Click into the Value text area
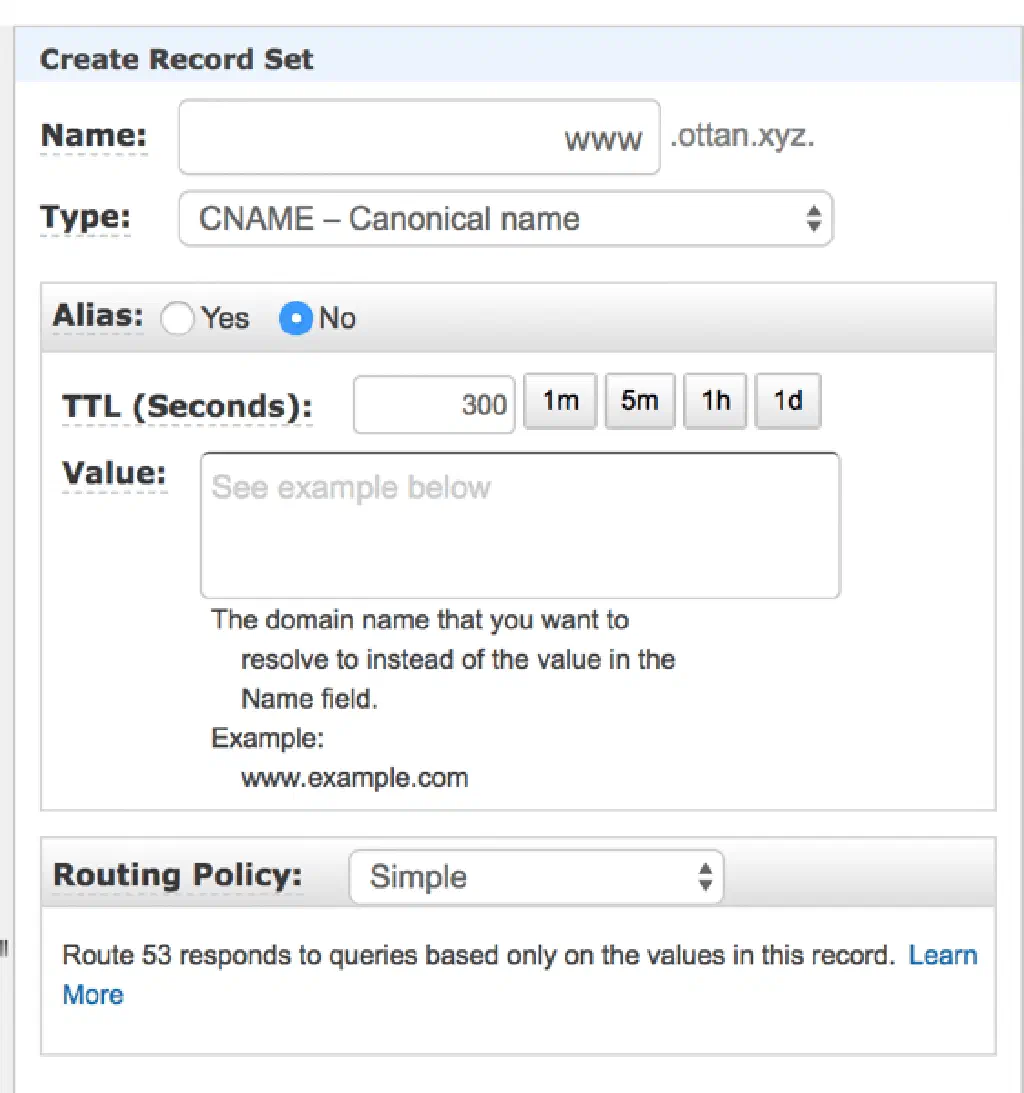The image size is (1024, 1093). pyautogui.click(x=520, y=525)
